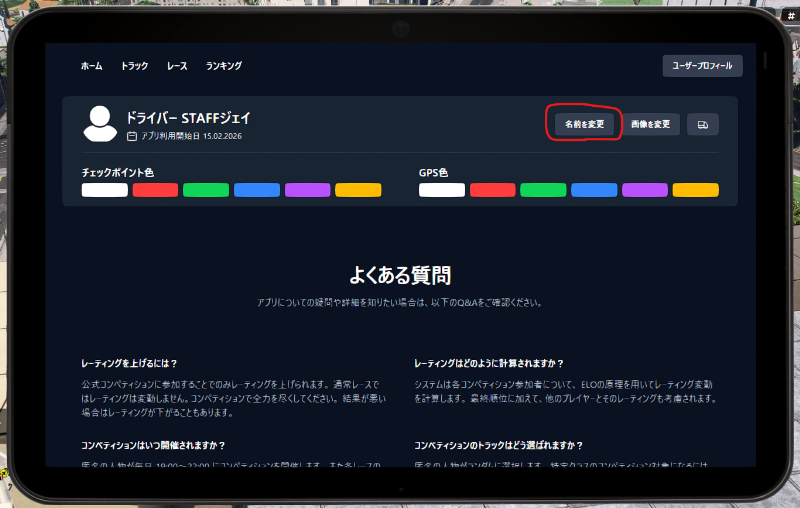The width and height of the screenshot is (800, 508).
Task: Click the GPS色 label
Action: (x=433, y=172)
